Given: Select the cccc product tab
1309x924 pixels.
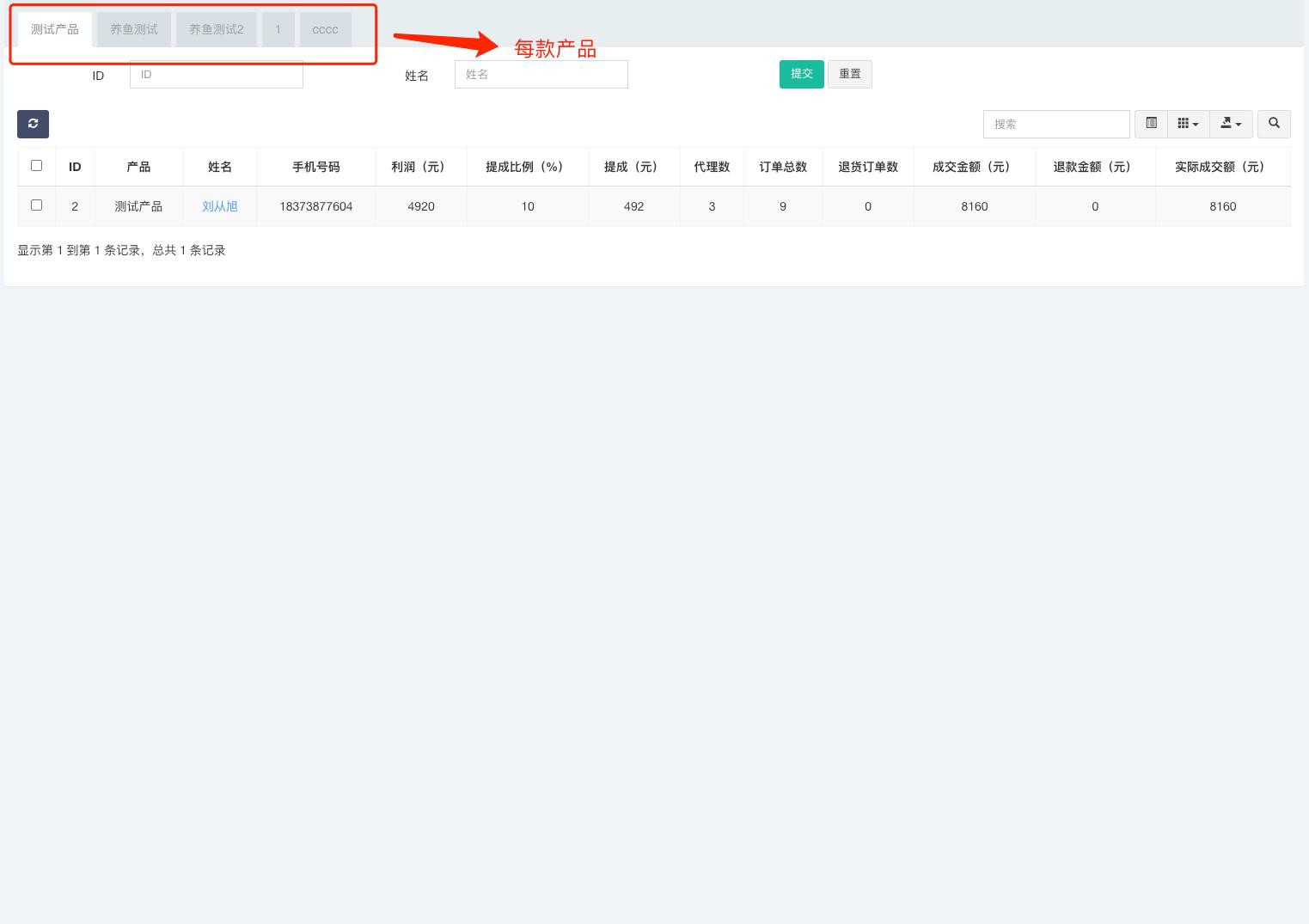Looking at the screenshot, I should pos(325,29).
